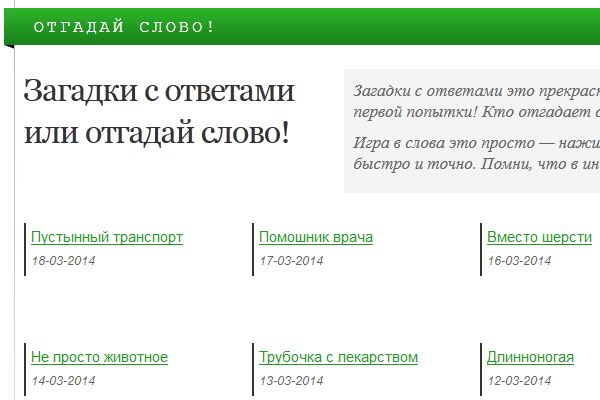Click the date 12-03-2014
Image resolution: width=600 pixels, height=400 pixels.
click(519, 381)
